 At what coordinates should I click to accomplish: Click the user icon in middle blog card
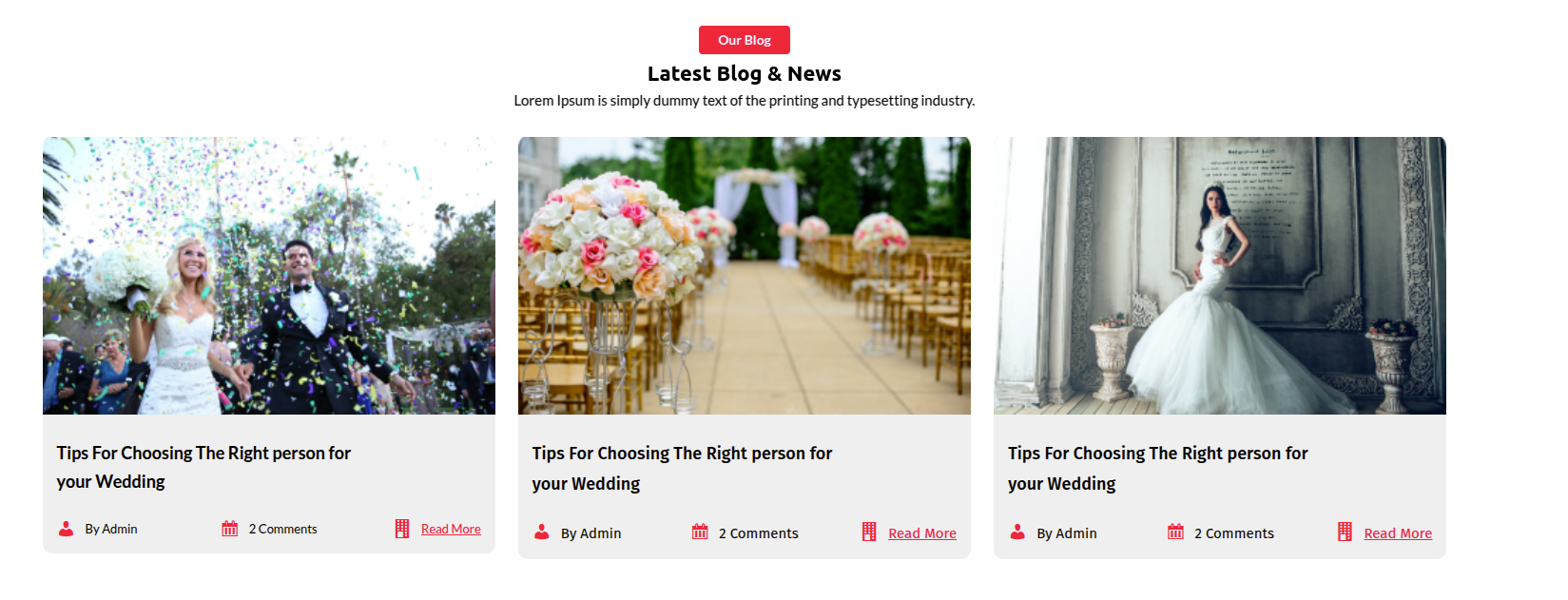click(x=542, y=532)
